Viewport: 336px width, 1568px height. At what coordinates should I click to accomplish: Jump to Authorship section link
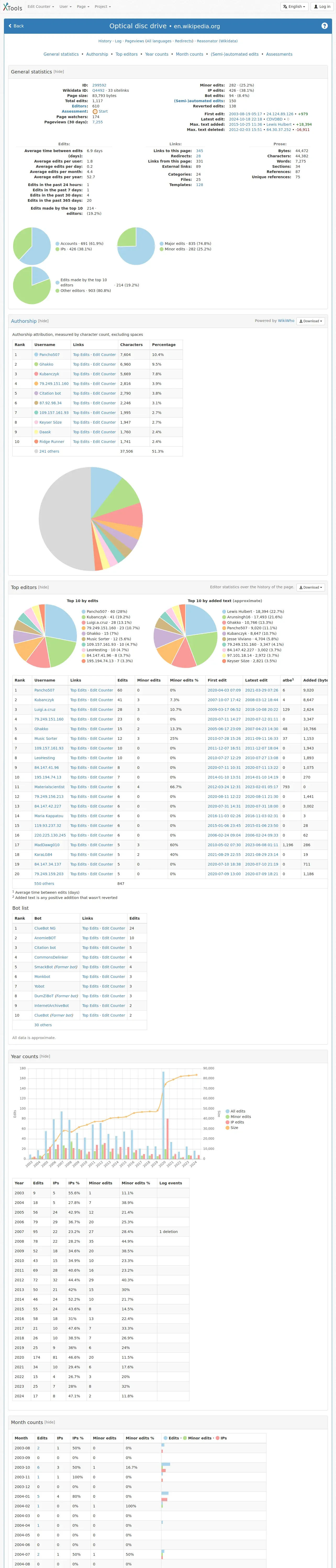pos(97,54)
